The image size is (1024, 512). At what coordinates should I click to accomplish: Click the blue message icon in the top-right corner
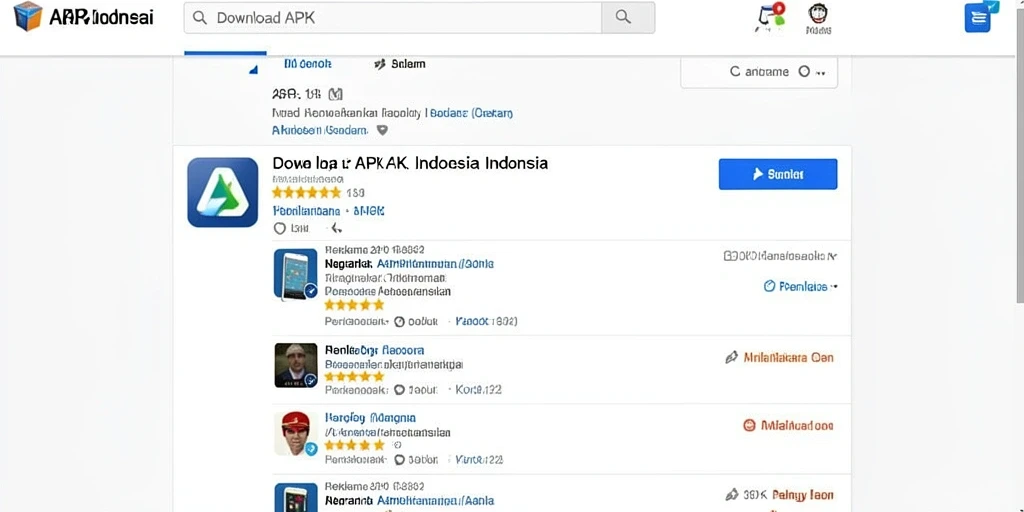(980, 16)
